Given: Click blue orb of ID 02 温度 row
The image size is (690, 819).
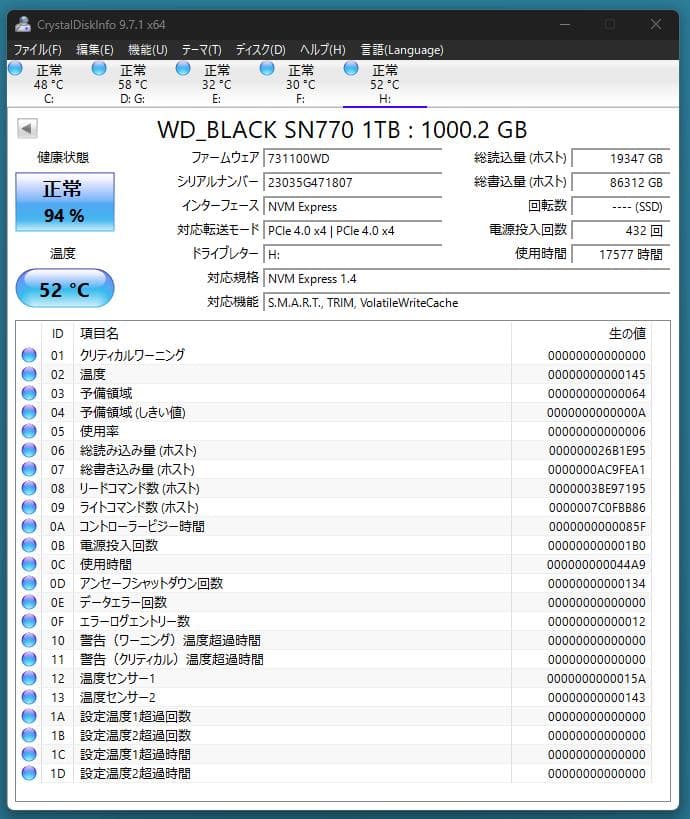Looking at the screenshot, I should [x=29, y=374].
